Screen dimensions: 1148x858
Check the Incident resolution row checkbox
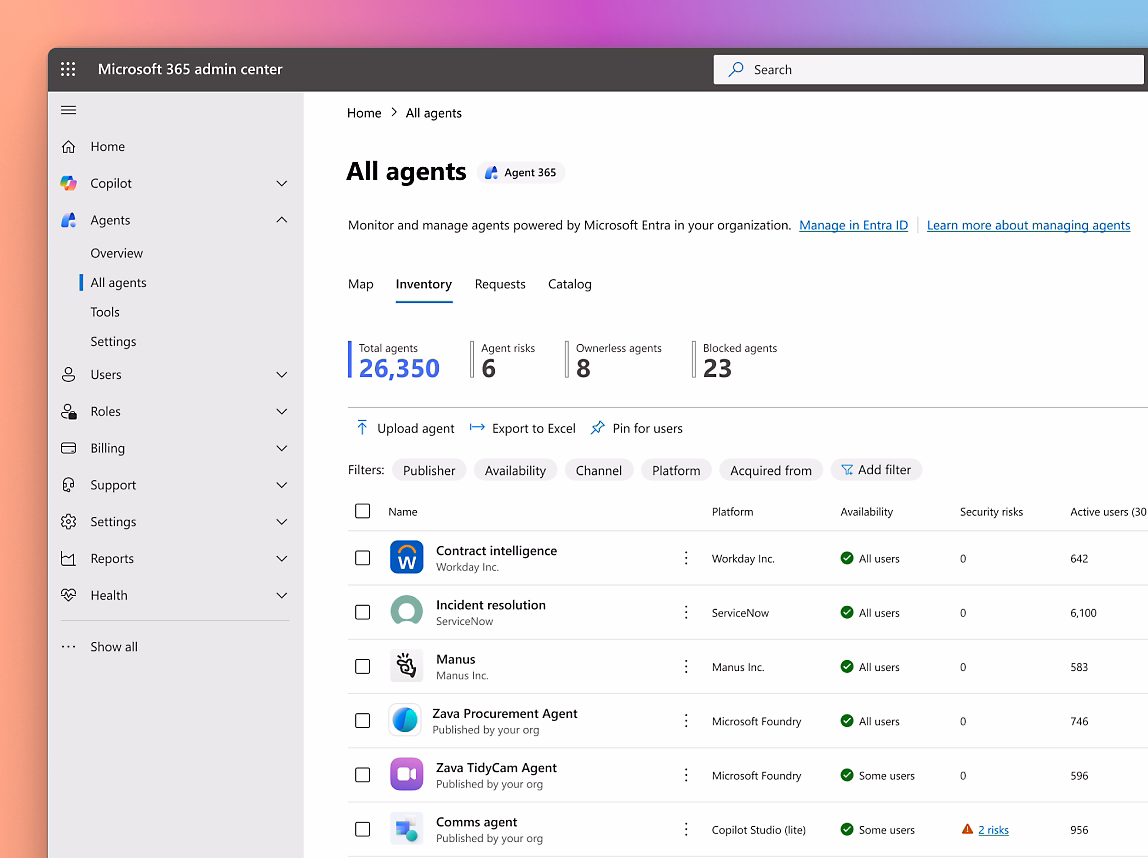point(363,612)
